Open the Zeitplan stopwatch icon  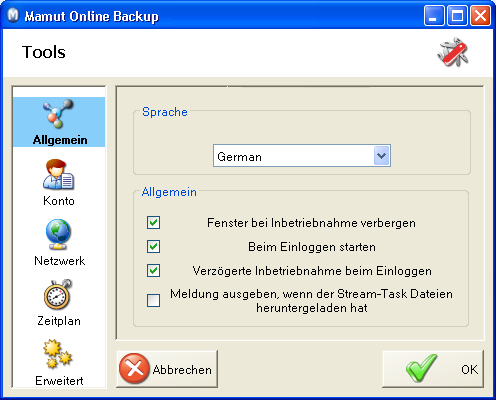pos(58,294)
